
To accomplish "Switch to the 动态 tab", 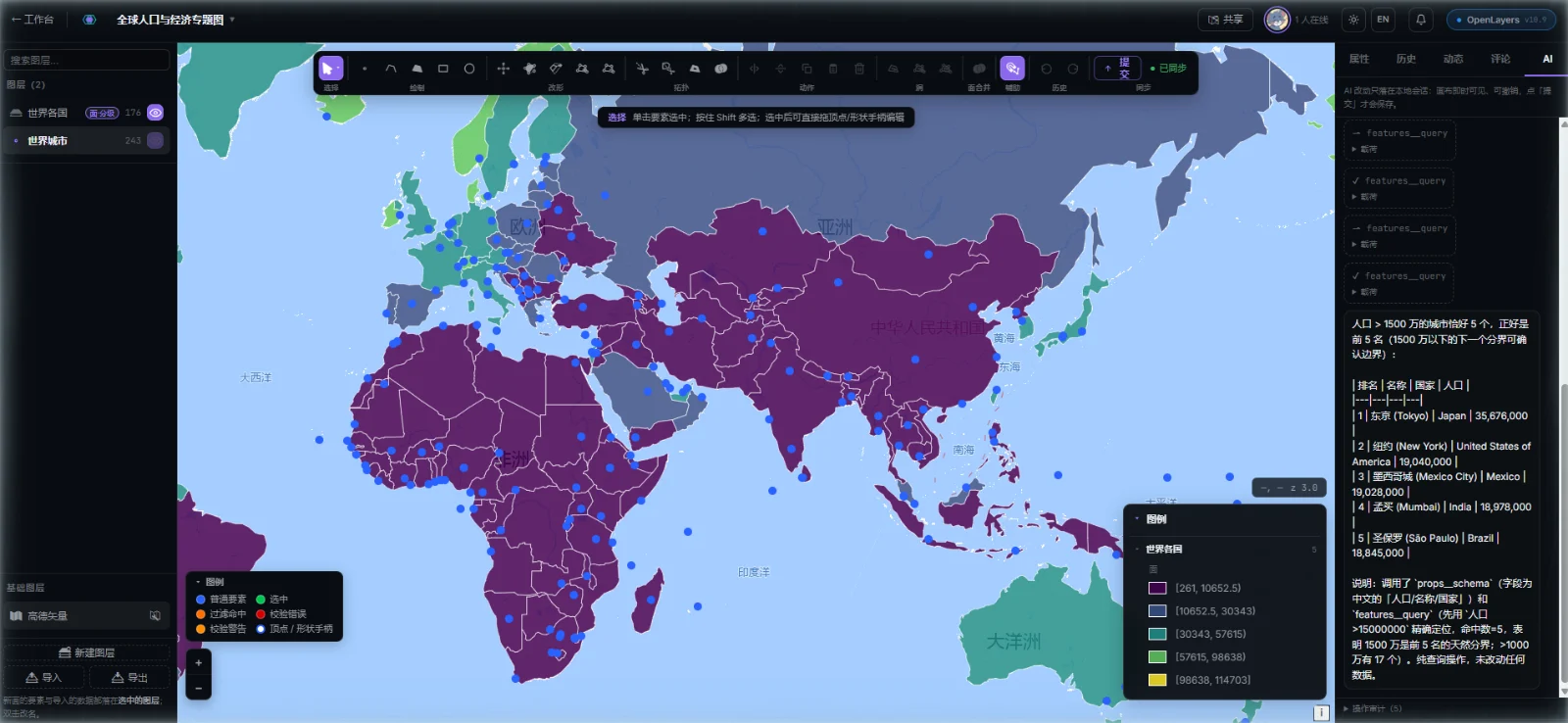I will pyautogui.click(x=1453, y=59).
